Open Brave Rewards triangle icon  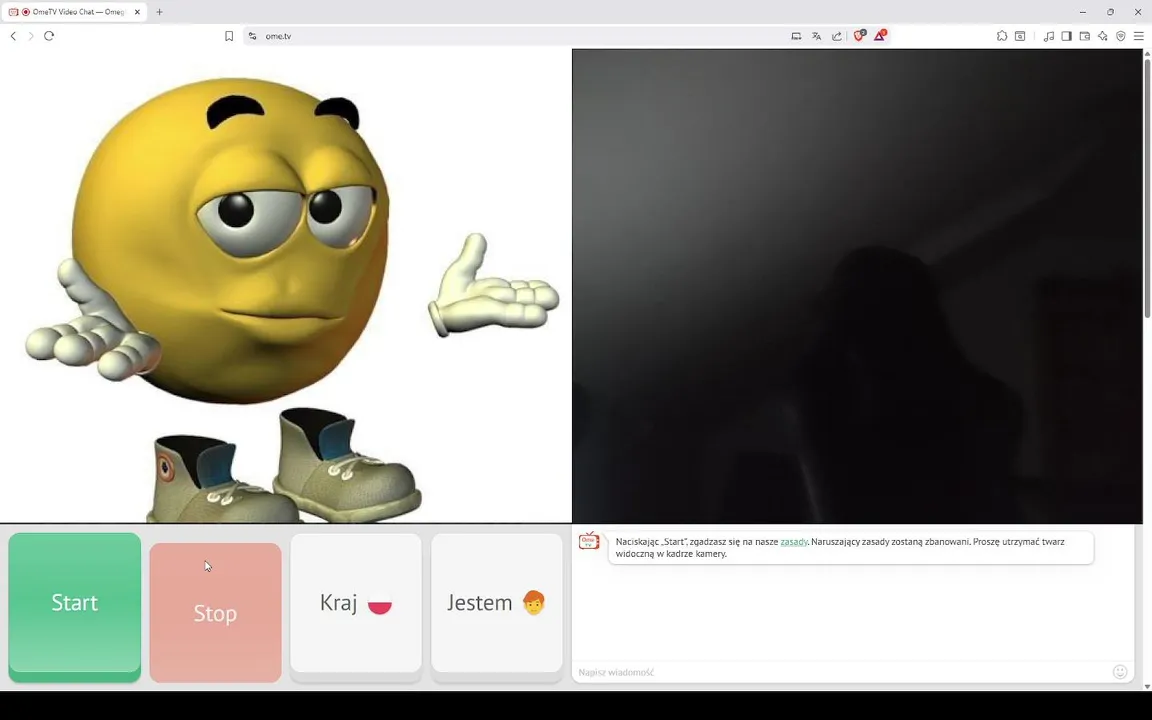point(879,35)
